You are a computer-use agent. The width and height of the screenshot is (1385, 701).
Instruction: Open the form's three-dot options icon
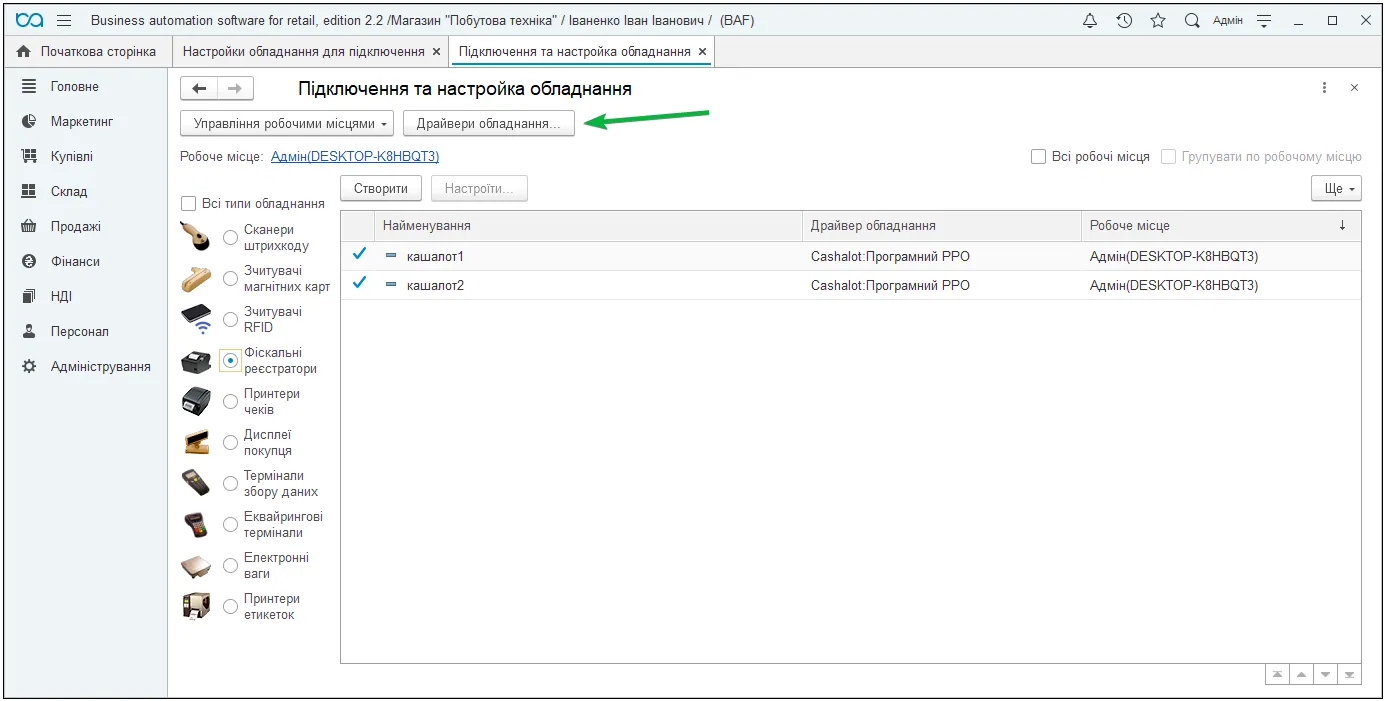point(1324,88)
